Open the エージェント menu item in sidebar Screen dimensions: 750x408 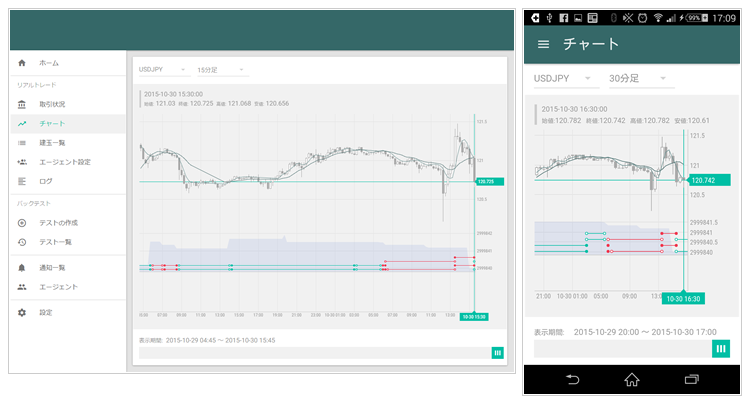tap(68, 287)
